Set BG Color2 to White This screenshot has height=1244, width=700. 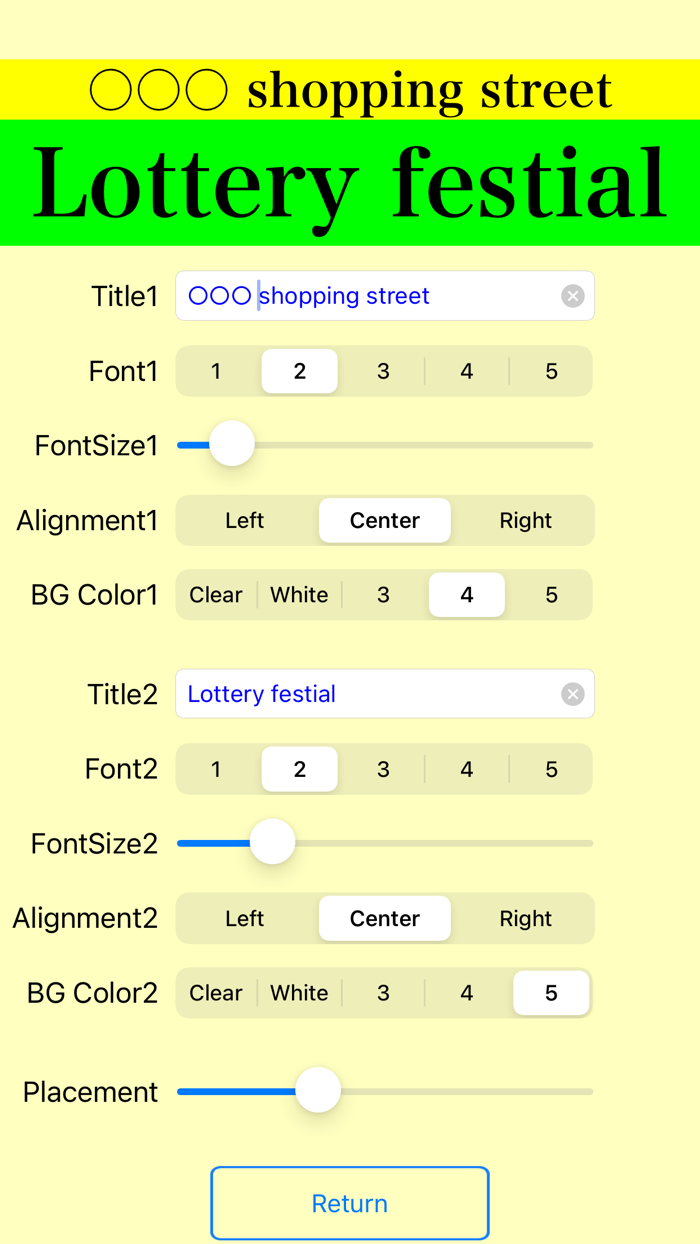(x=299, y=992)
